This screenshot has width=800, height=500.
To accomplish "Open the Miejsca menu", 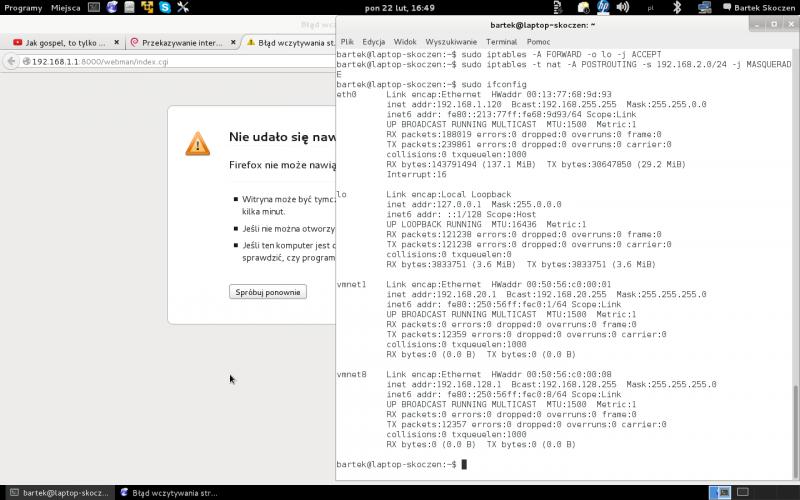I will 65,7.
